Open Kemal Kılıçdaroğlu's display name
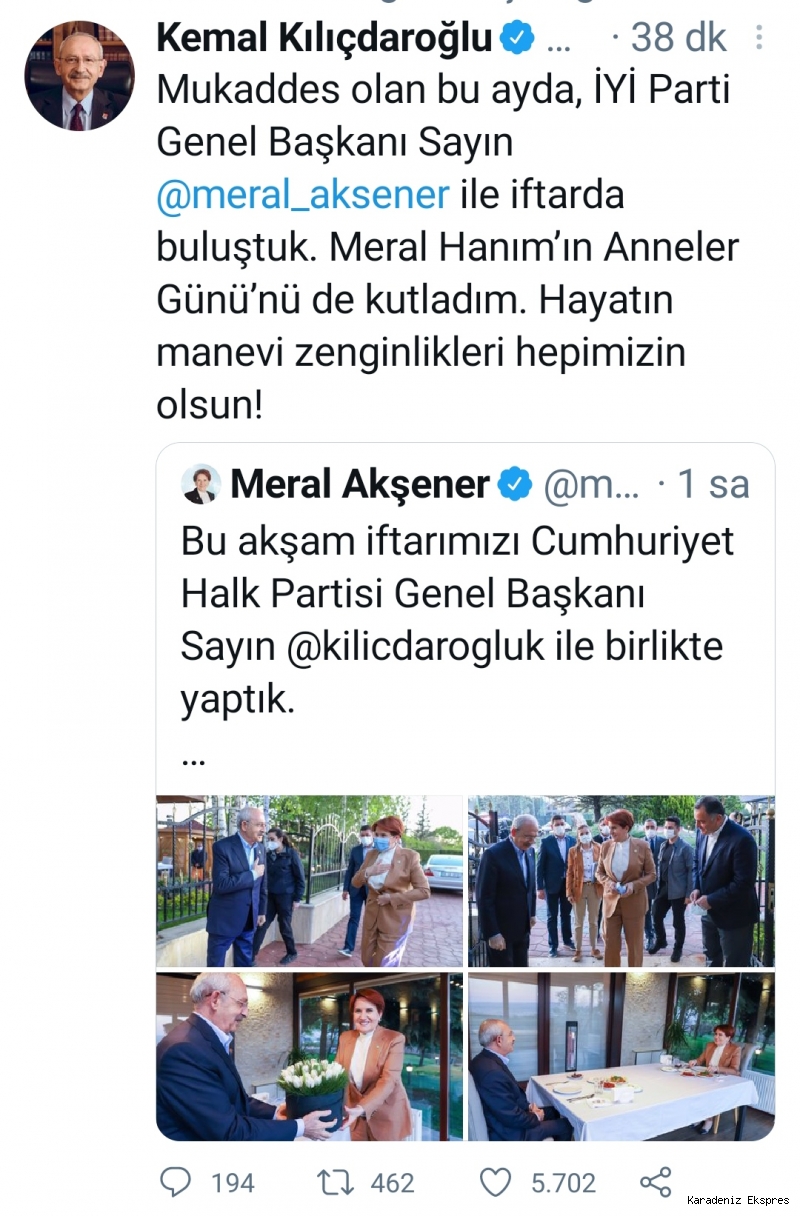The image size is (800, 1216). [x=325, y=38]
